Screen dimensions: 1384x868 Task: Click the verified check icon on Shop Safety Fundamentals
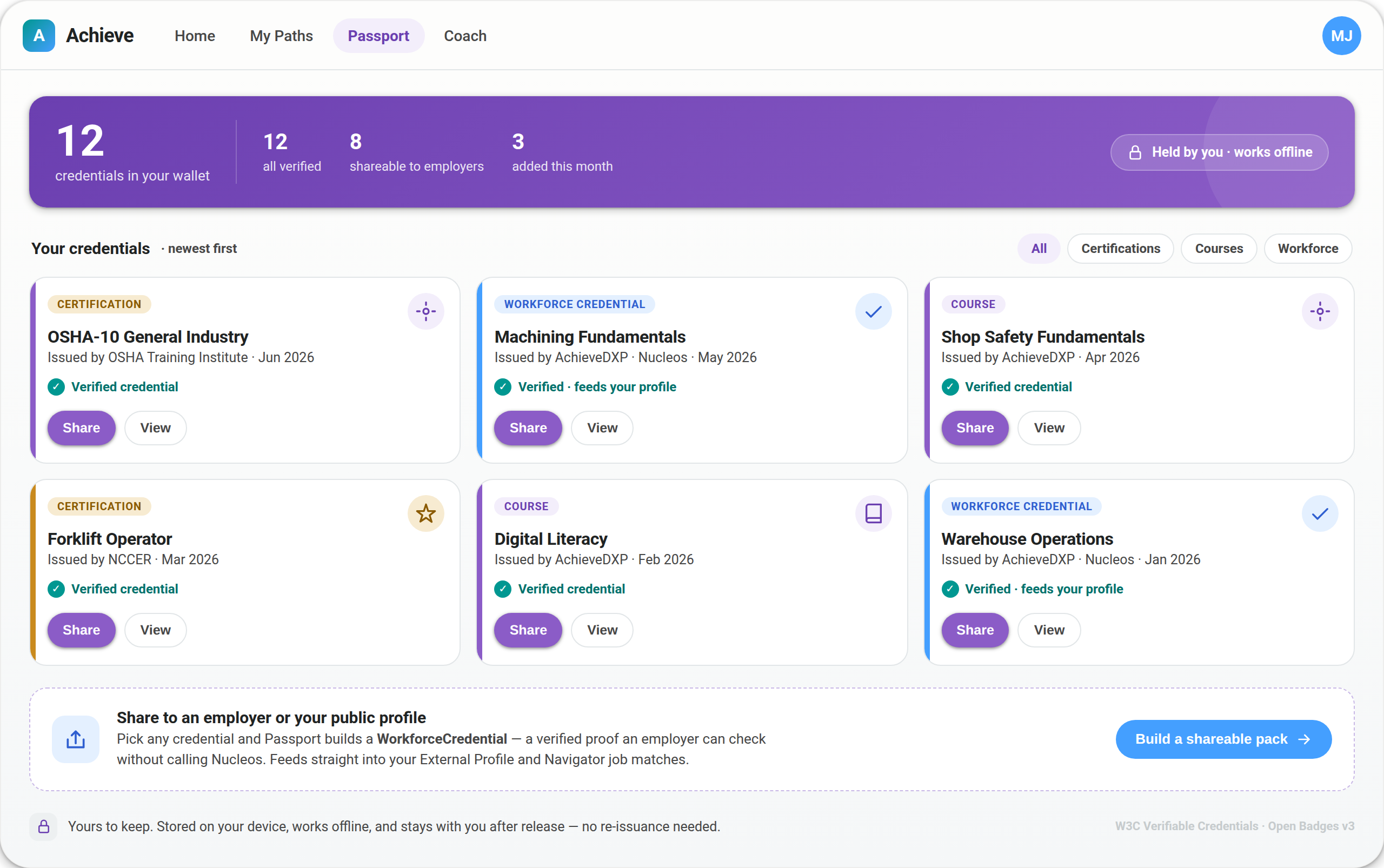click(950, 387)
